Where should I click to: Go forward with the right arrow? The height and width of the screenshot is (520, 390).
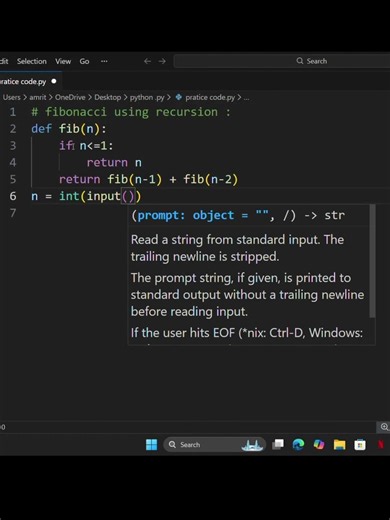[x=162, y=61]
